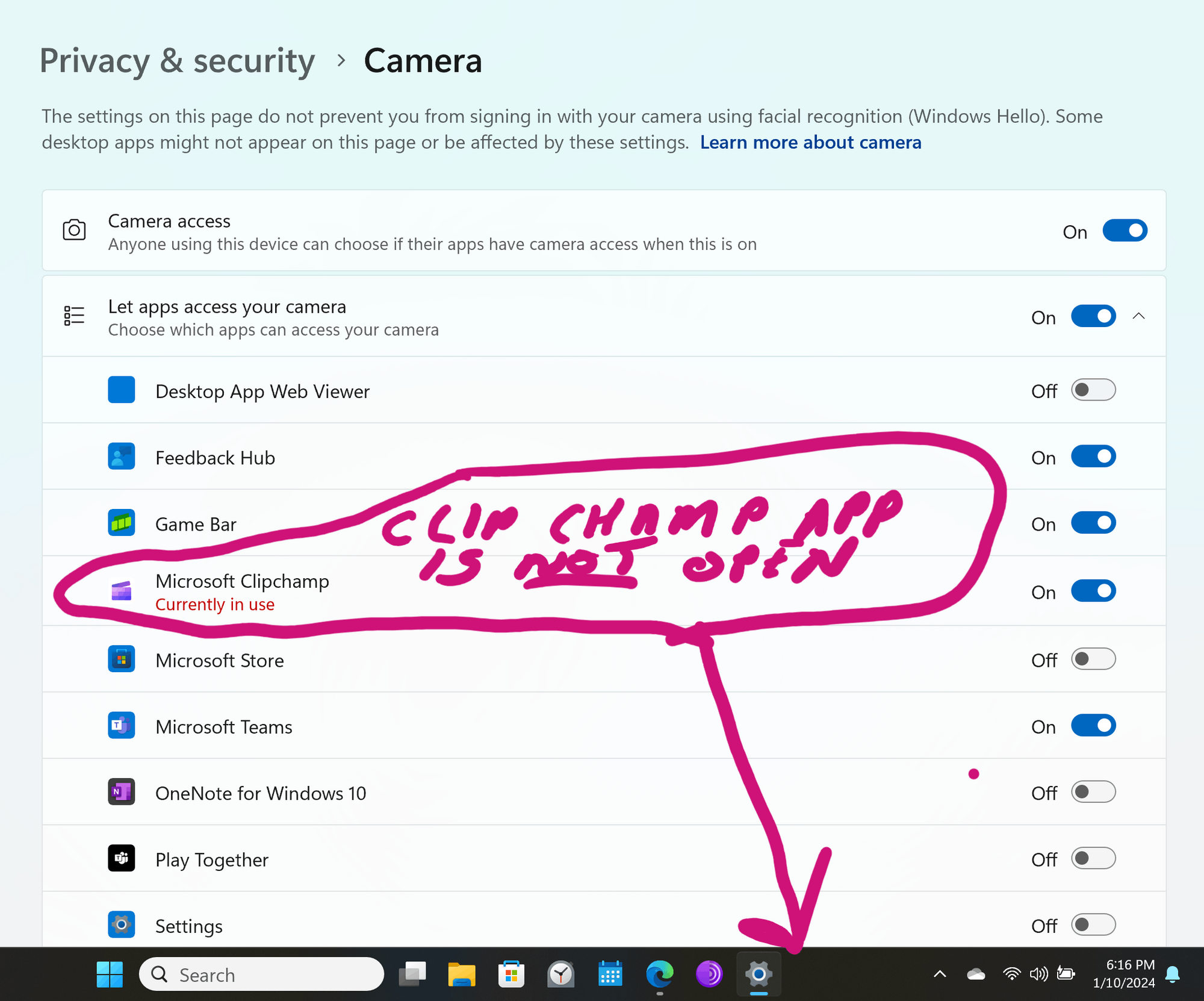
Task: Open Wi-Fi network settings in tray
Action: click(x=1012, y=974)
